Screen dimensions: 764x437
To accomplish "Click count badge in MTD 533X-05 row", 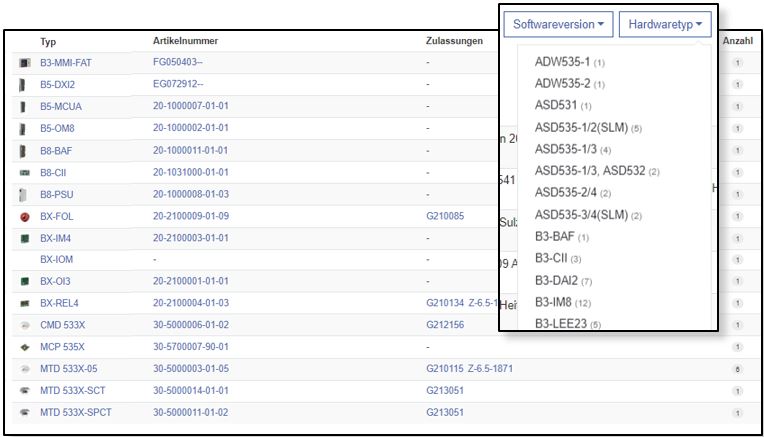I will 738,369.
